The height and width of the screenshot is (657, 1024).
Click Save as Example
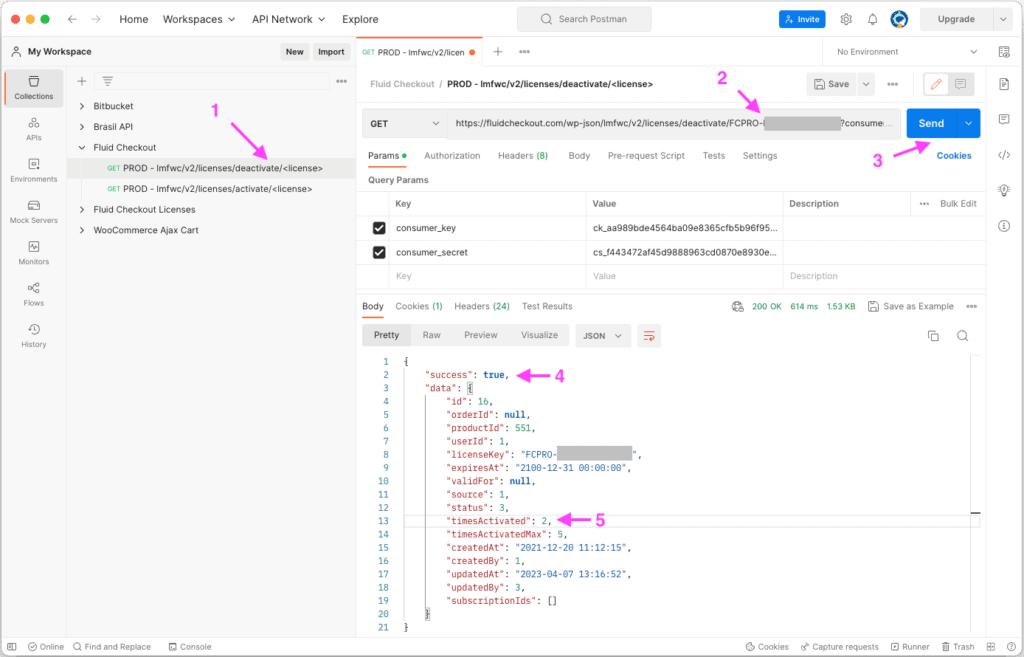tap(911, 306)
